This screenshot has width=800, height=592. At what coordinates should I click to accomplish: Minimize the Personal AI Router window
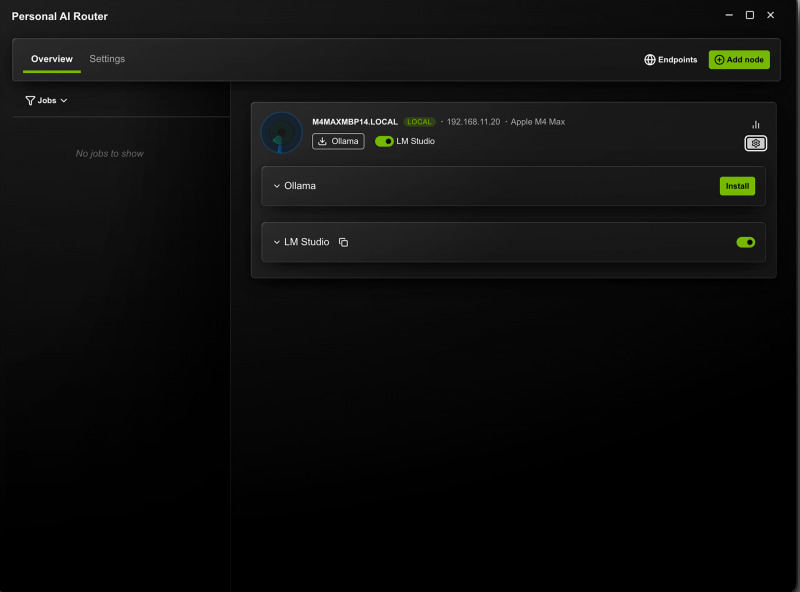pos(729,15)
